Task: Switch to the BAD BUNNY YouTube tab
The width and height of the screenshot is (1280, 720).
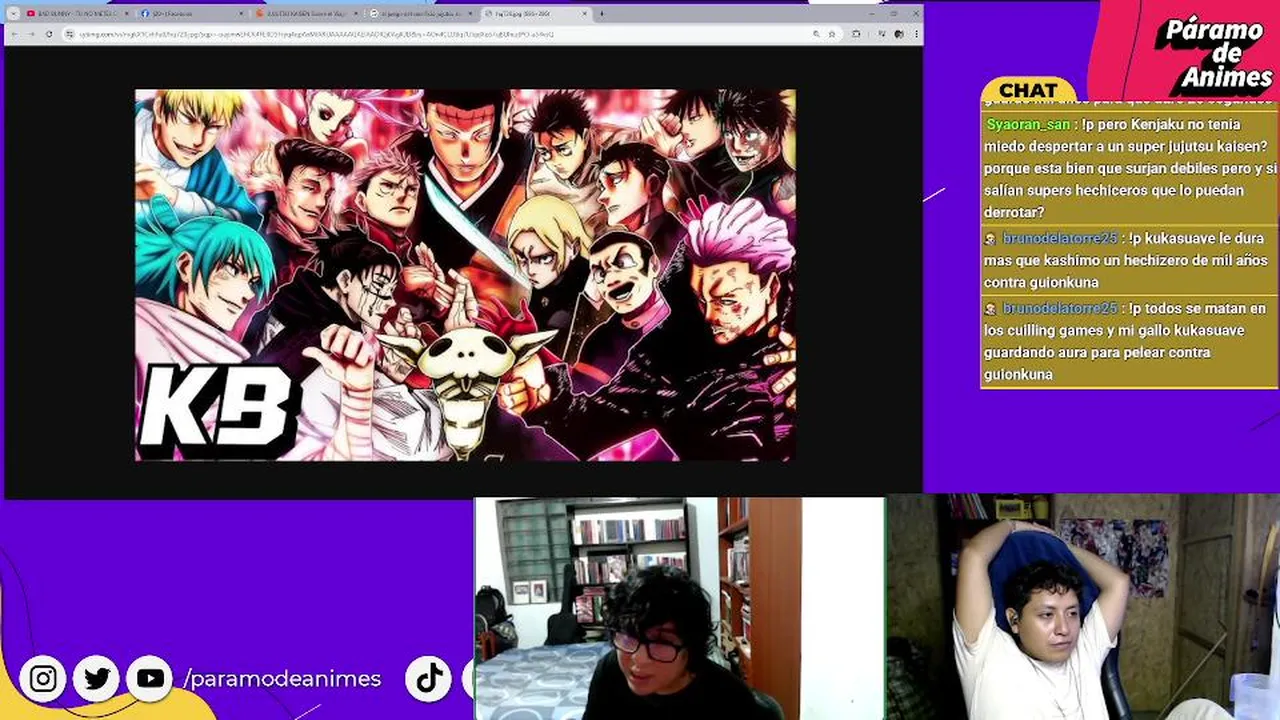Action: tap(76, 14)
